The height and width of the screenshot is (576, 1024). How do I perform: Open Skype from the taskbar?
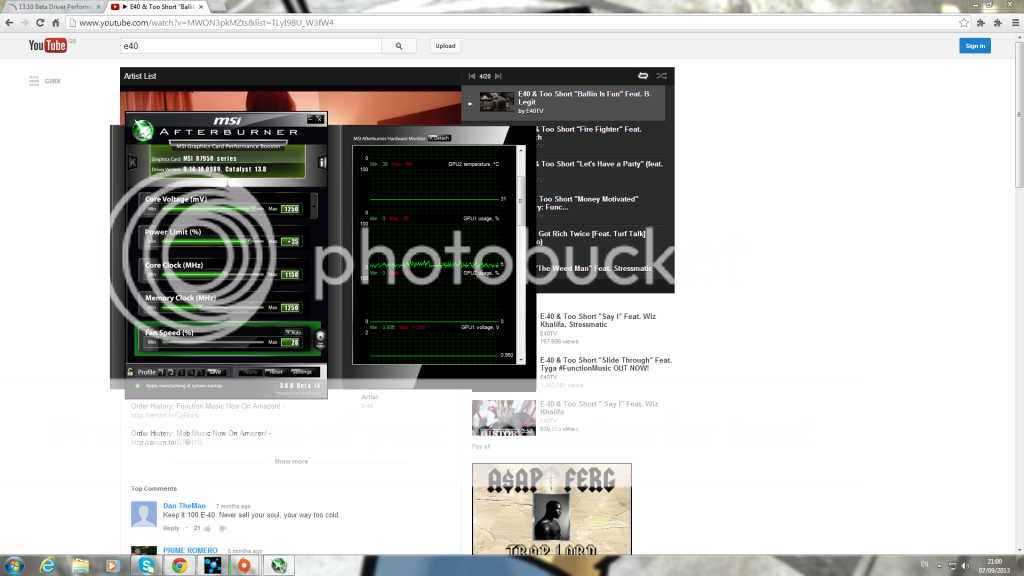[x=146, y=566]
